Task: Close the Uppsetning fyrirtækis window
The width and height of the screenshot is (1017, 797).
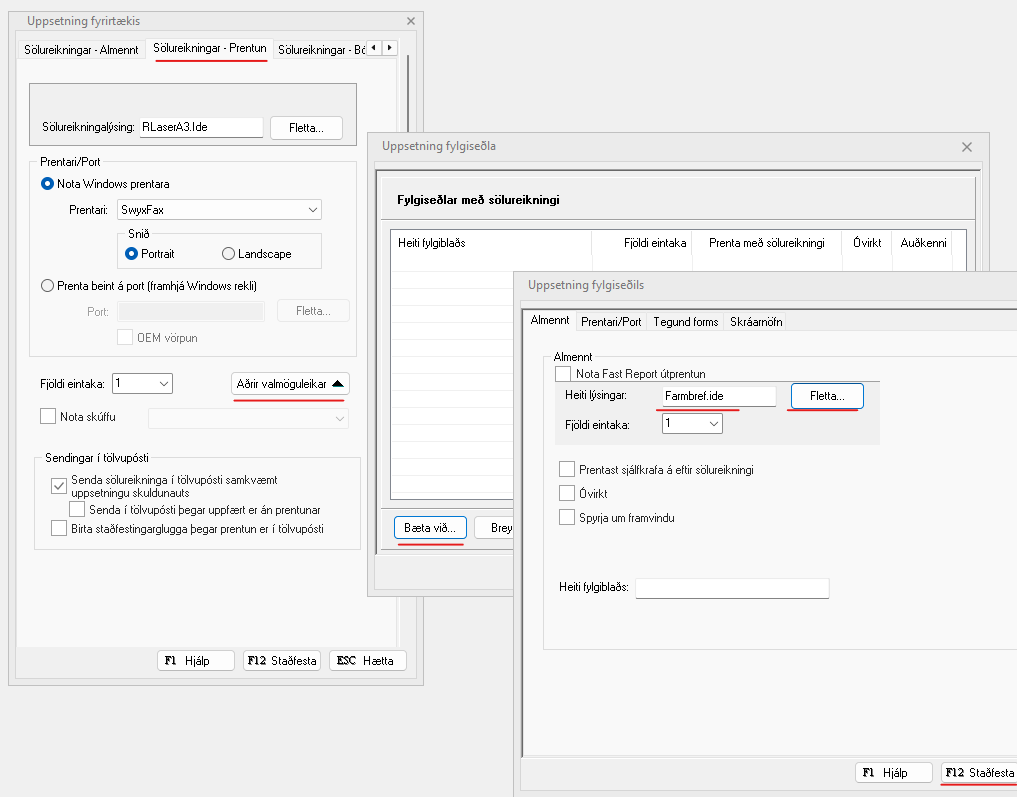Action: point(410,21)
